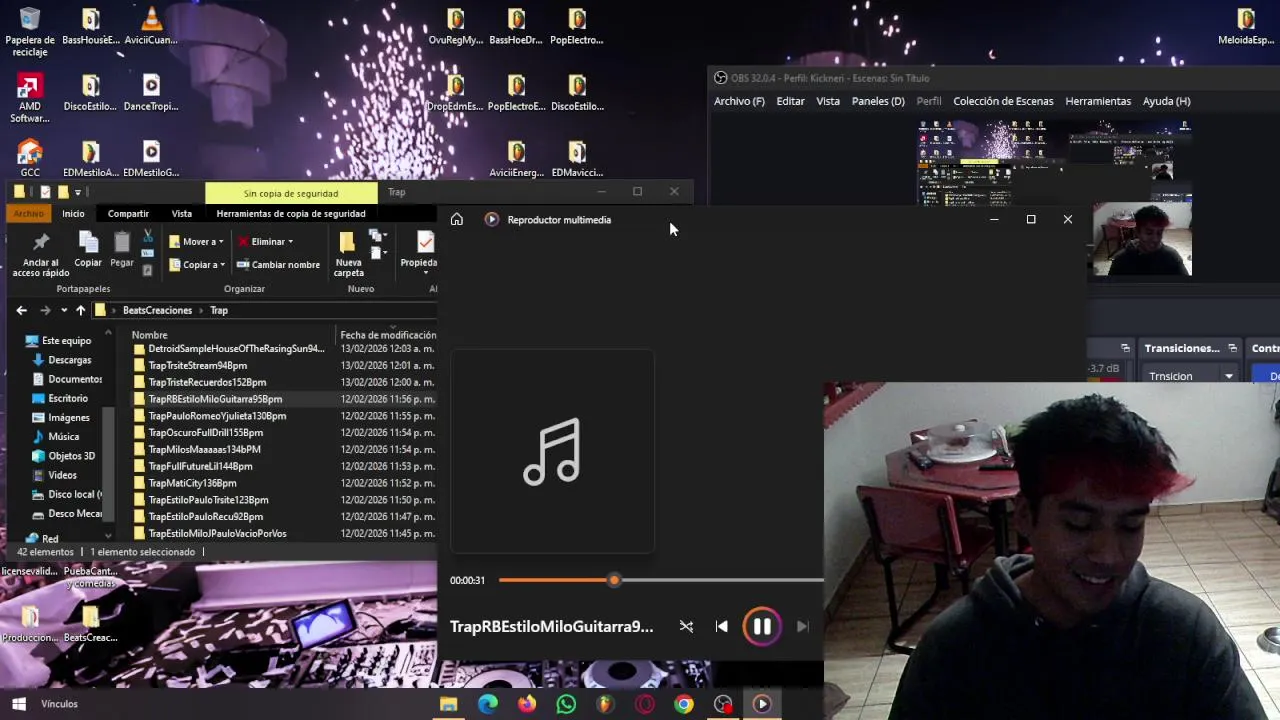Select folder TrapPauloRomeoYjulieta130Bpm
1280x720 pixels.
coord(217,416)
